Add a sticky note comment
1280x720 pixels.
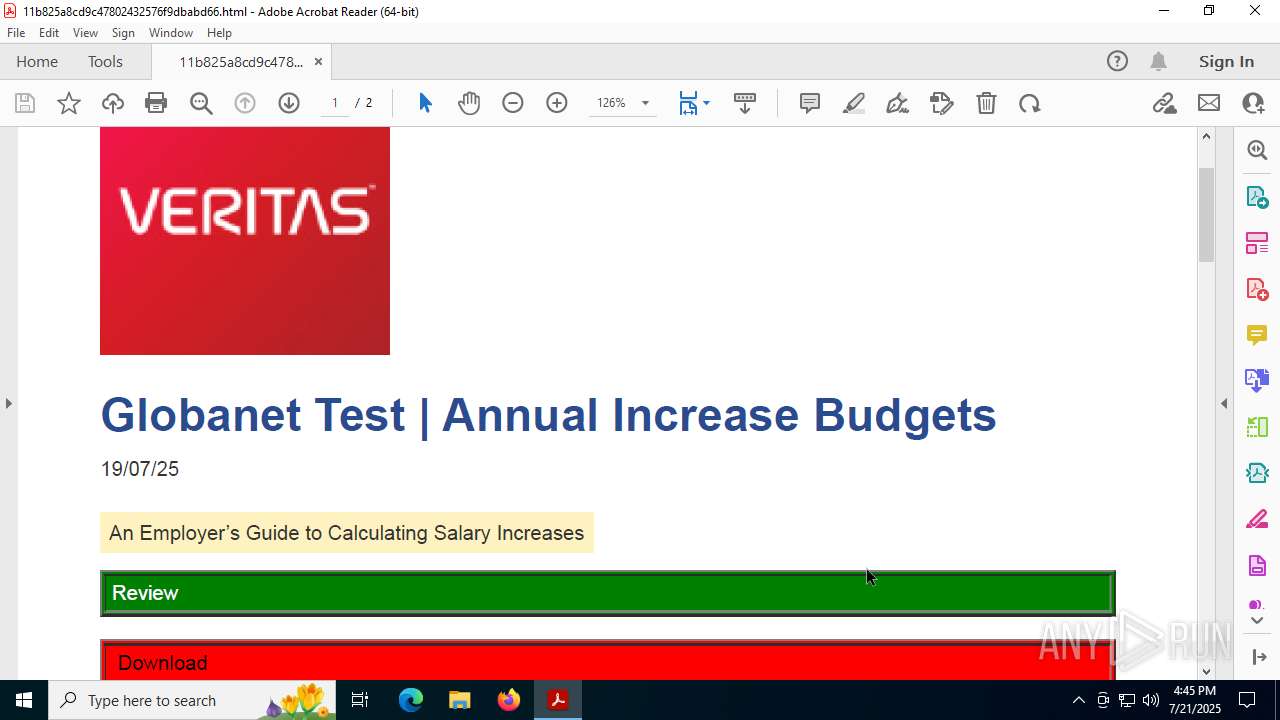coord(810,103)
